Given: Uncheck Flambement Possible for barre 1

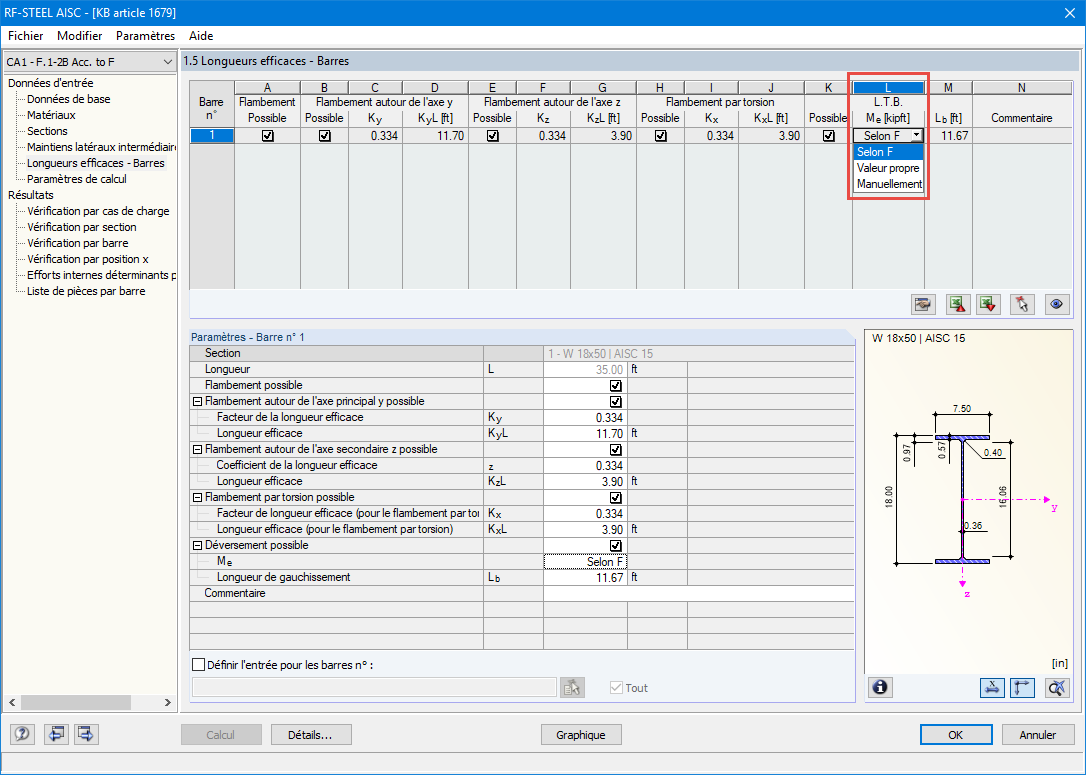Looking at the screenshot, I should click(x=266, y=135).
